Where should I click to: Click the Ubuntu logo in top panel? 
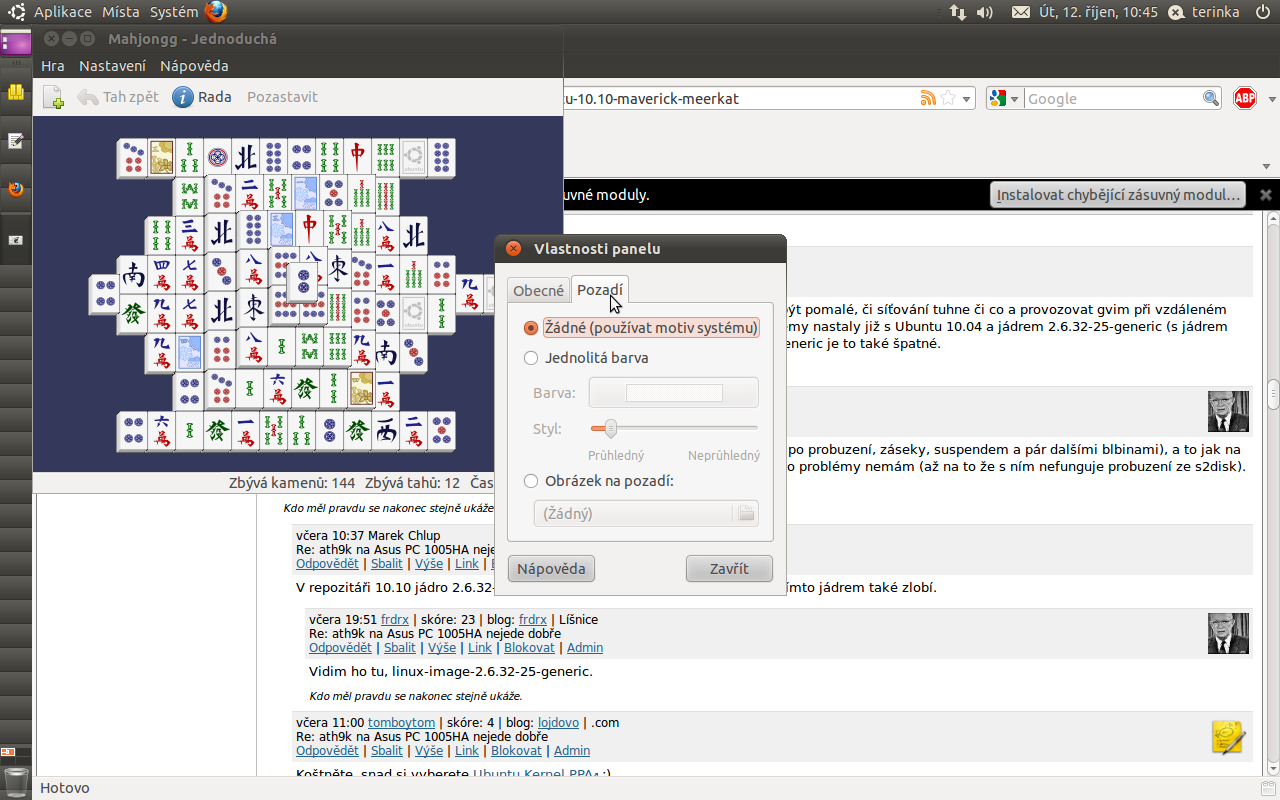[17, 12]
